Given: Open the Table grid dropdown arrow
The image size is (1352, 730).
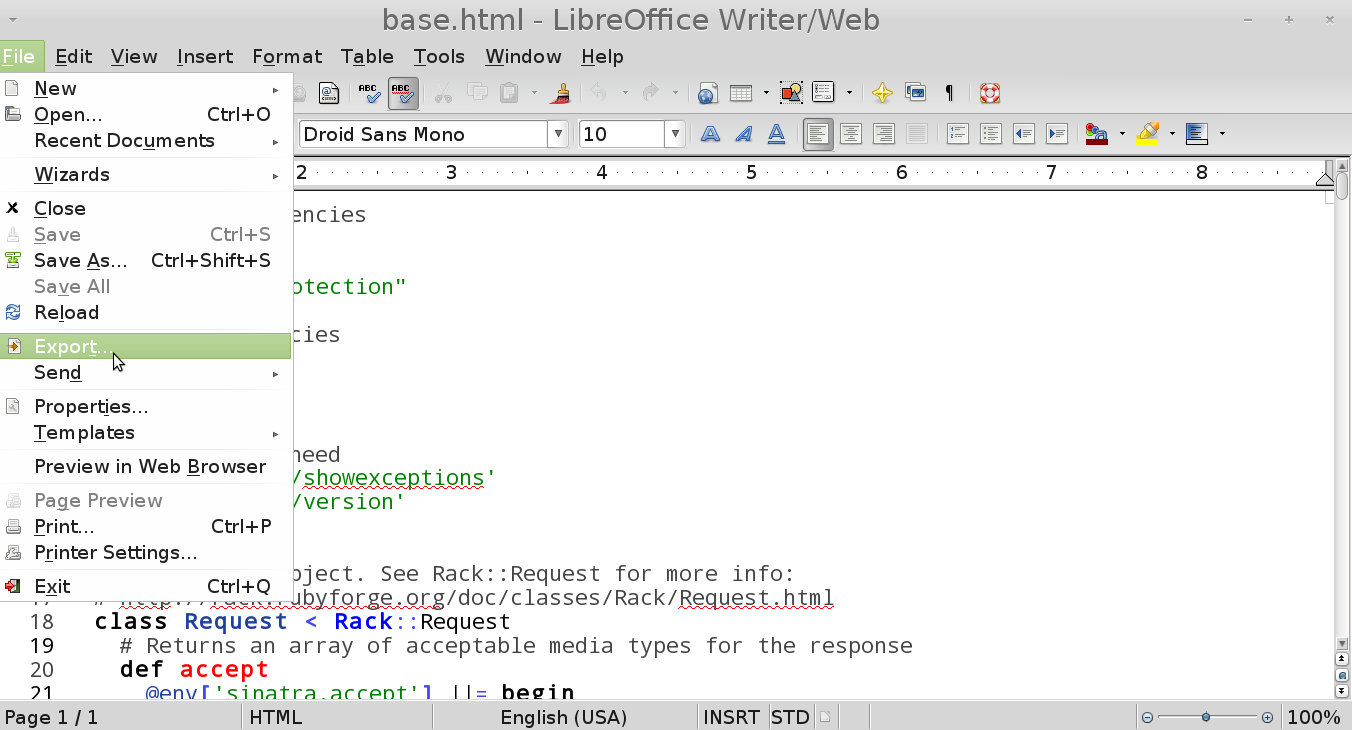Looking at the screenshot, I should click(x=766, y=94).
